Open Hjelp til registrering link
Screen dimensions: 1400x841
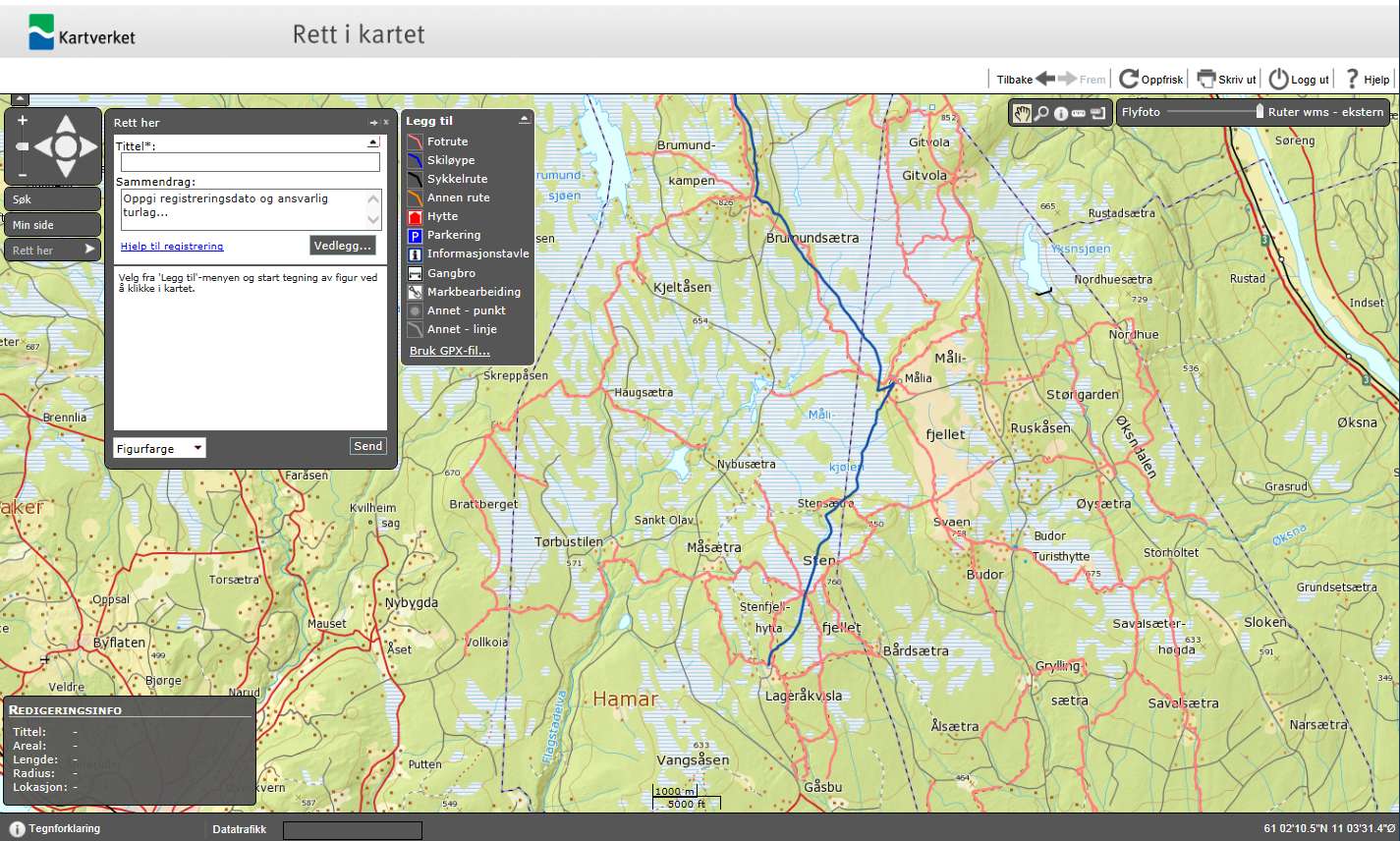pyautogui.click(x=172, y=247)
